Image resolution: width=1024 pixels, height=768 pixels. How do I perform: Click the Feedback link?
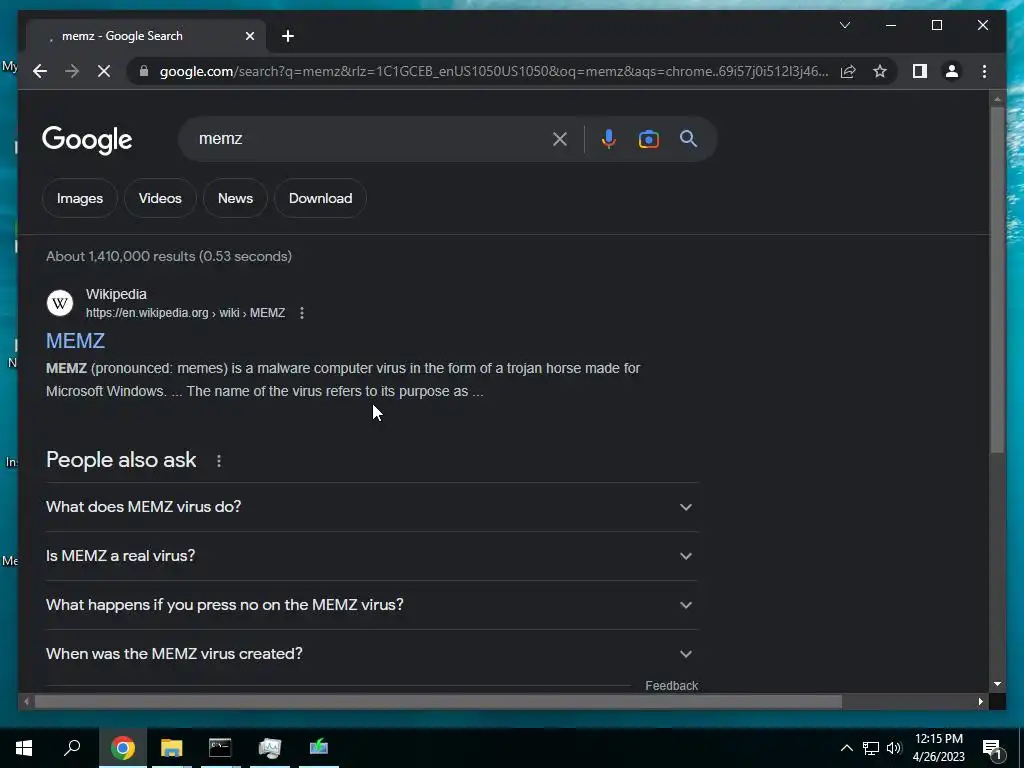click(671, 686)
